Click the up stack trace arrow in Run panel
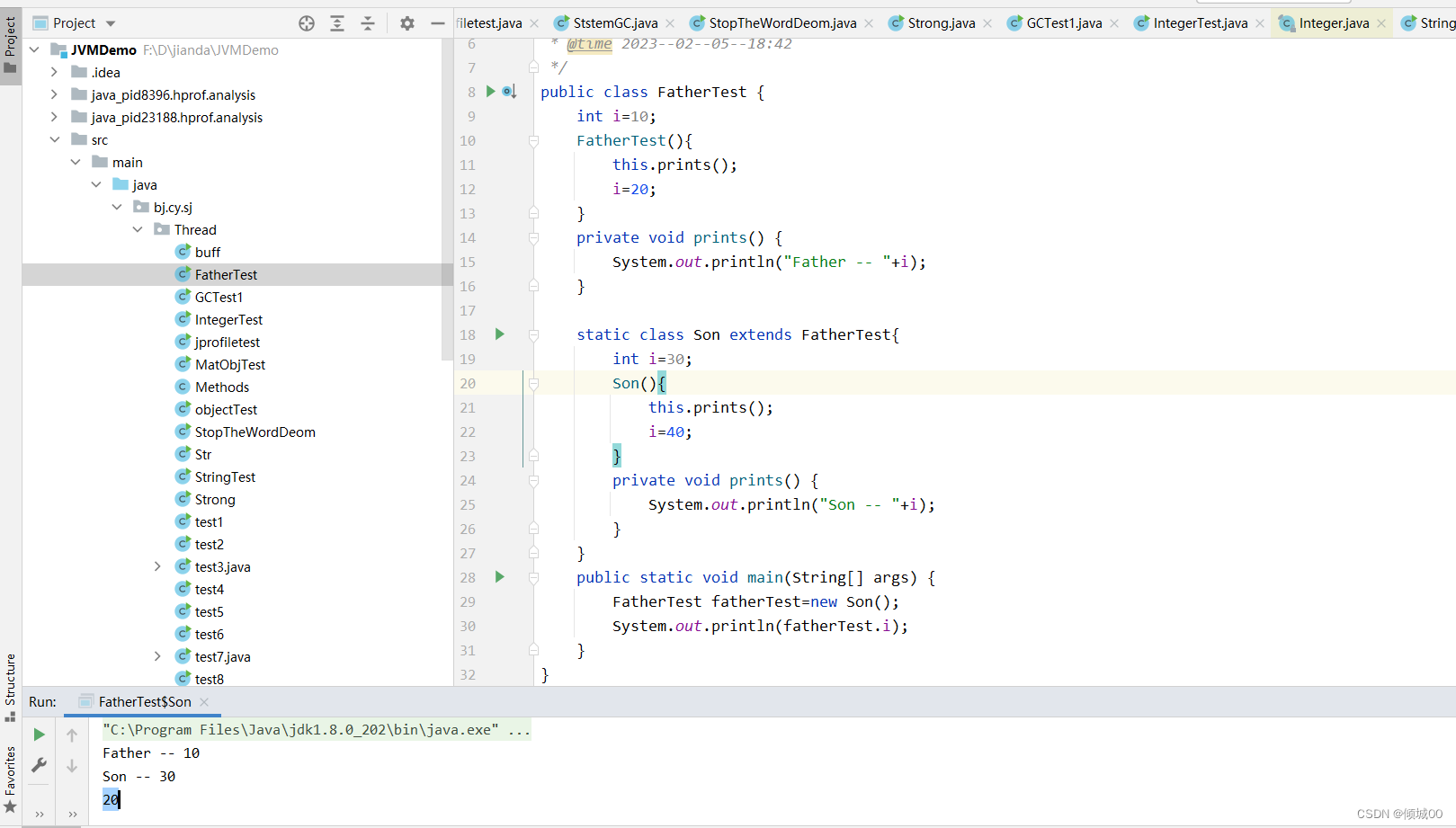1456x828 pixels. pyautogui.click(x=72, y=735)
